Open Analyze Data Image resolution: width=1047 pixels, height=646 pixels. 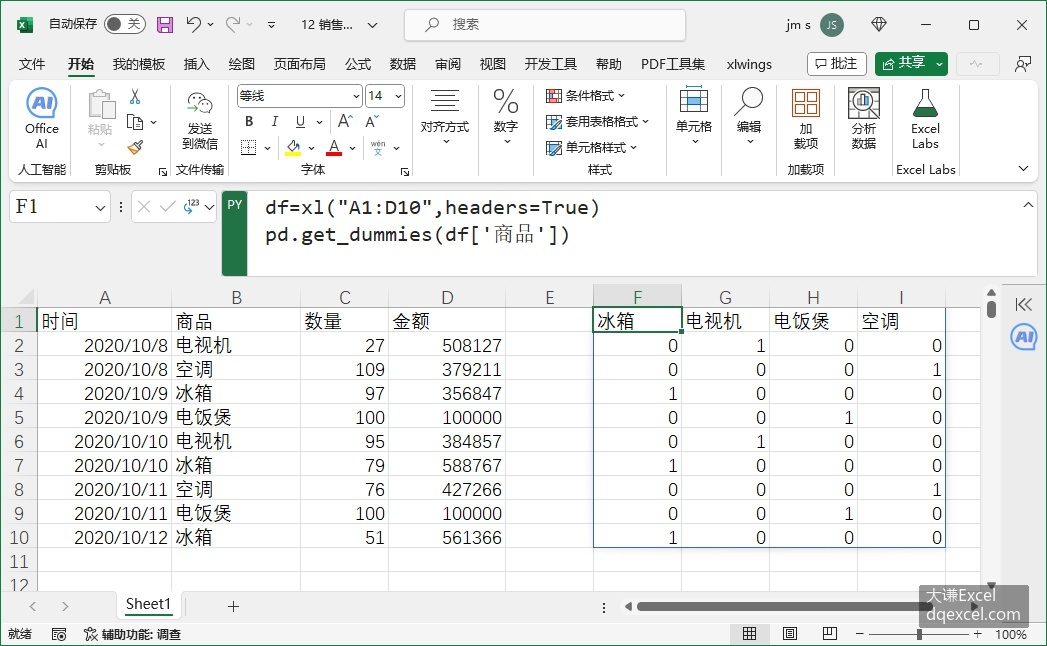click(863, 119)
